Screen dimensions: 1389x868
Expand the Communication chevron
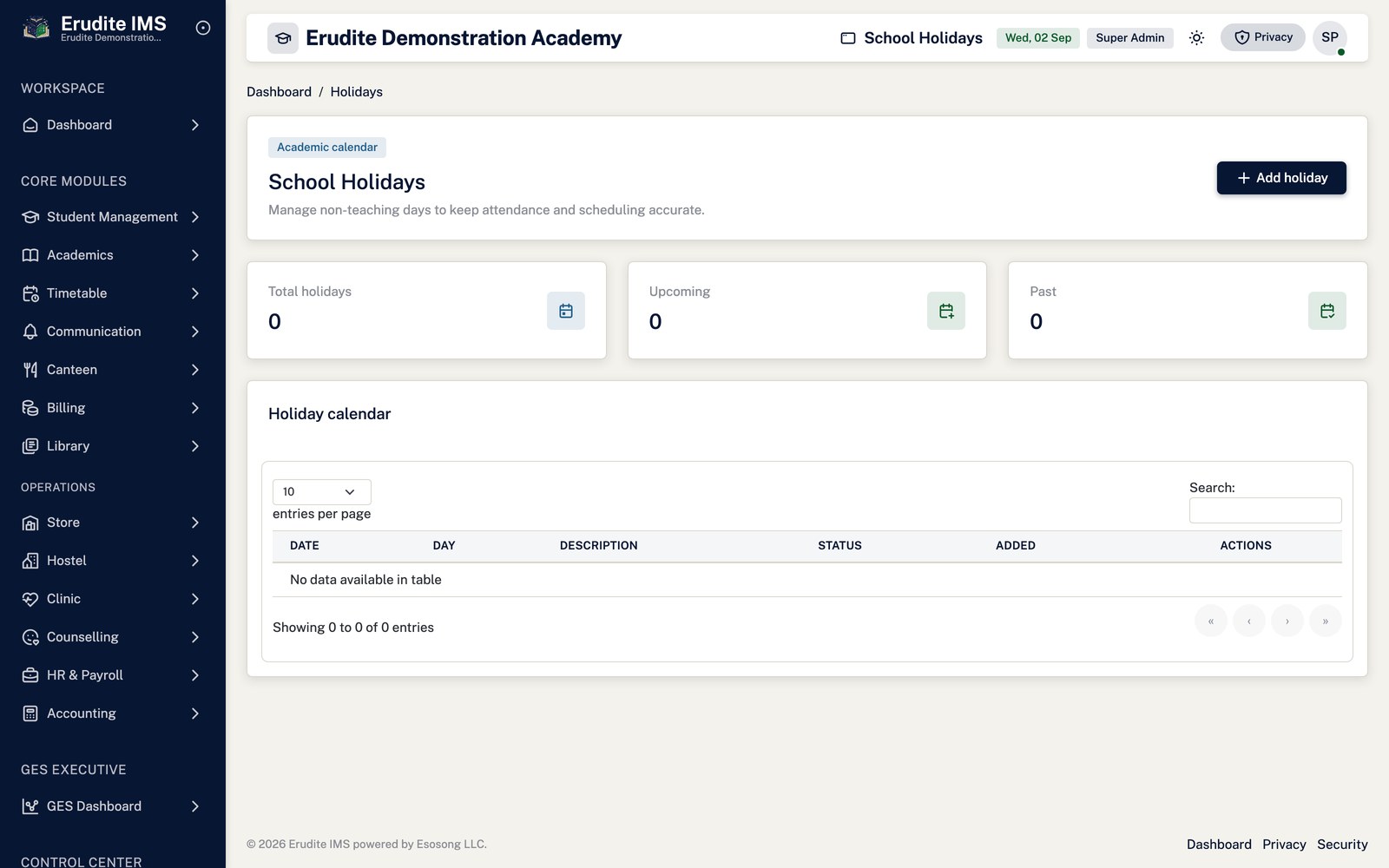(x=195, y=332)
